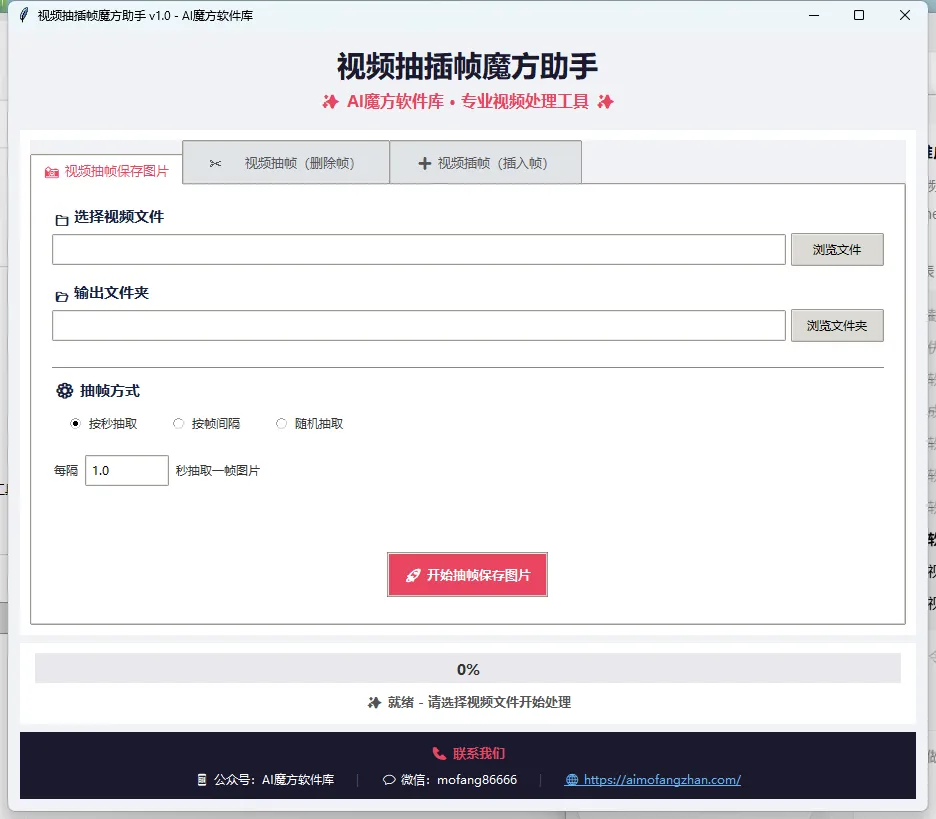This screenshot has width=936, height=819.
Task: Click the phone icon beside 联系我们
Action: [x=439, y=753]
